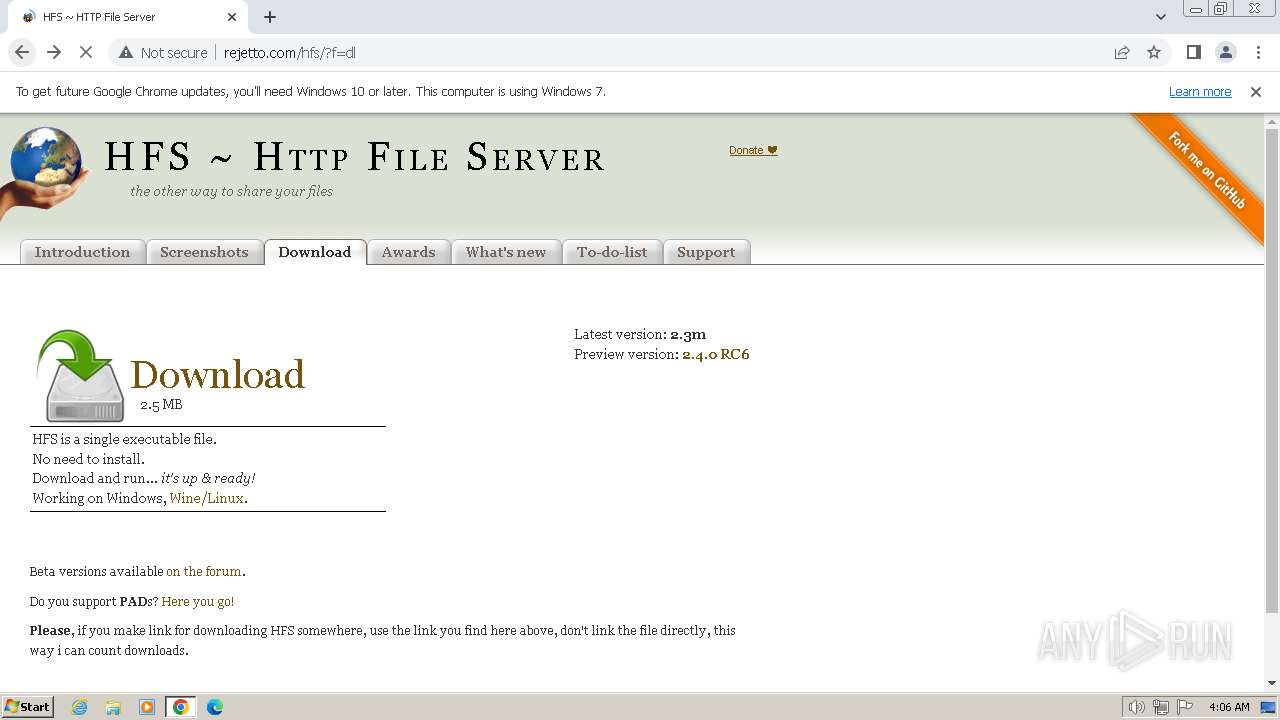Click the 'on the forum' link
The width and height of the screenshot is (1280, 720).
204,572
